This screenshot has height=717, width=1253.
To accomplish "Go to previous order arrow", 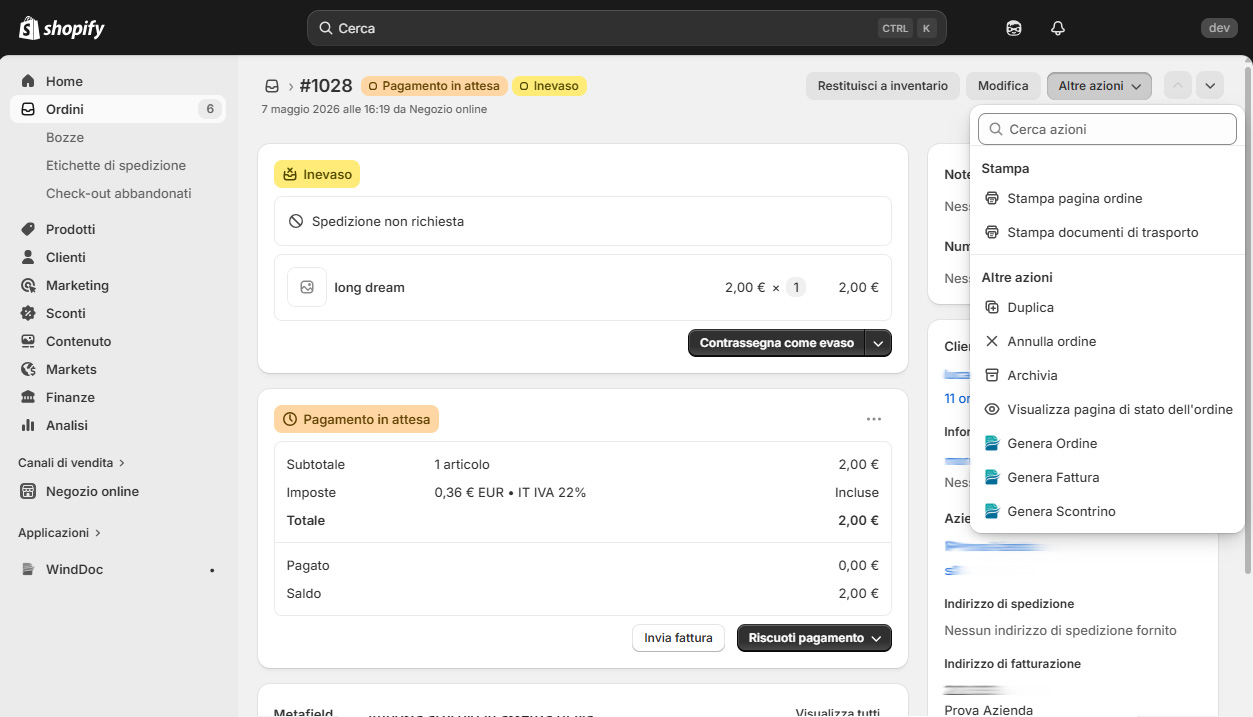I will coord(1178,86).
